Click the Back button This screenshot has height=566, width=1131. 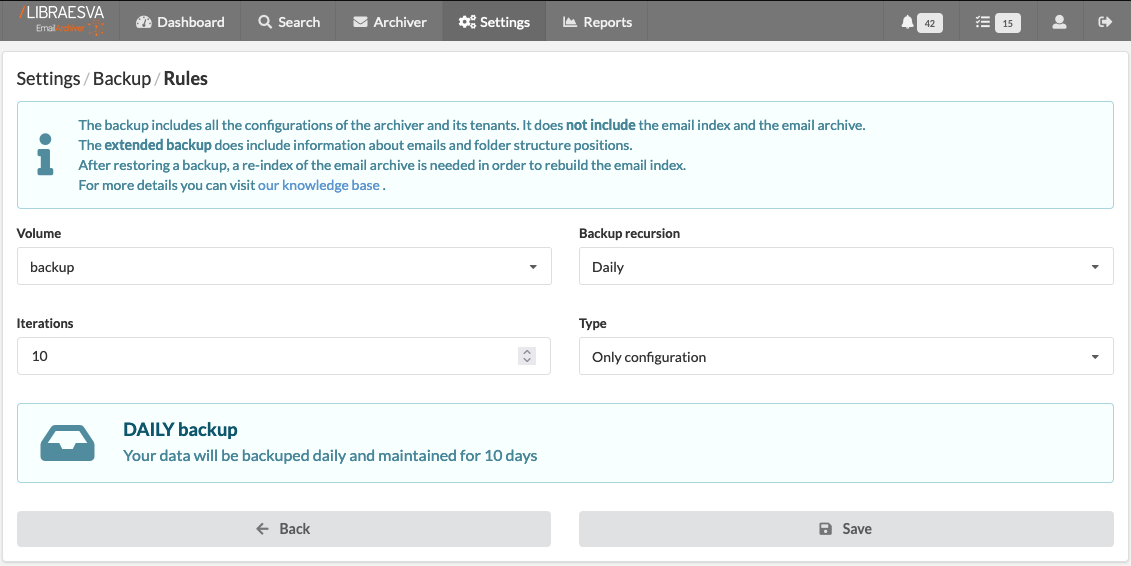click(x=283, y=529)
